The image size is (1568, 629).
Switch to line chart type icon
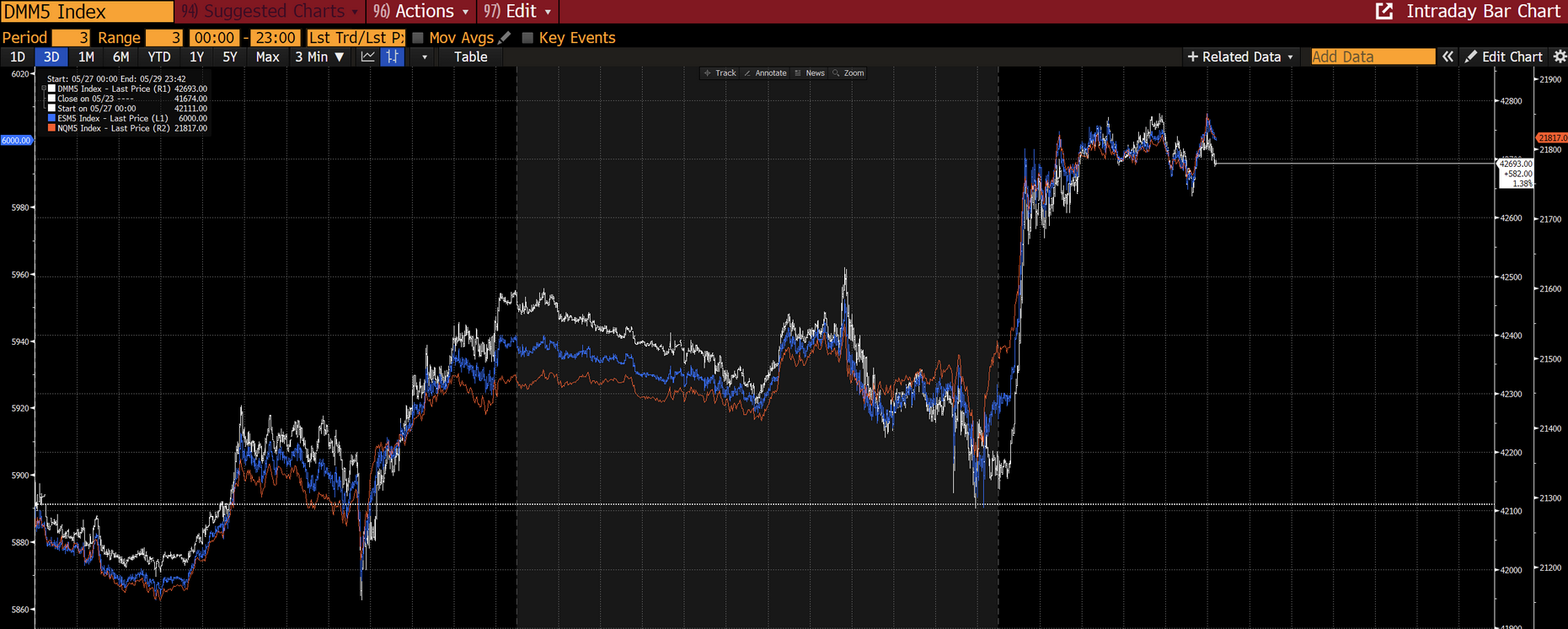(367, 56)
